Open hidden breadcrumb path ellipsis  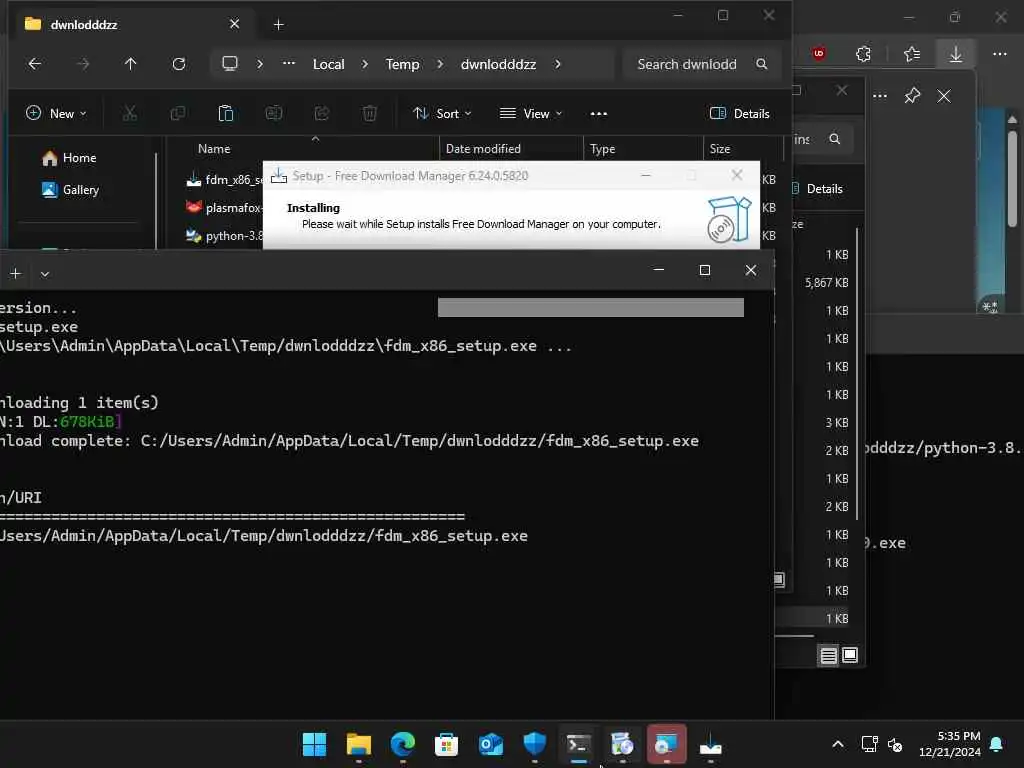click(289, 64)
